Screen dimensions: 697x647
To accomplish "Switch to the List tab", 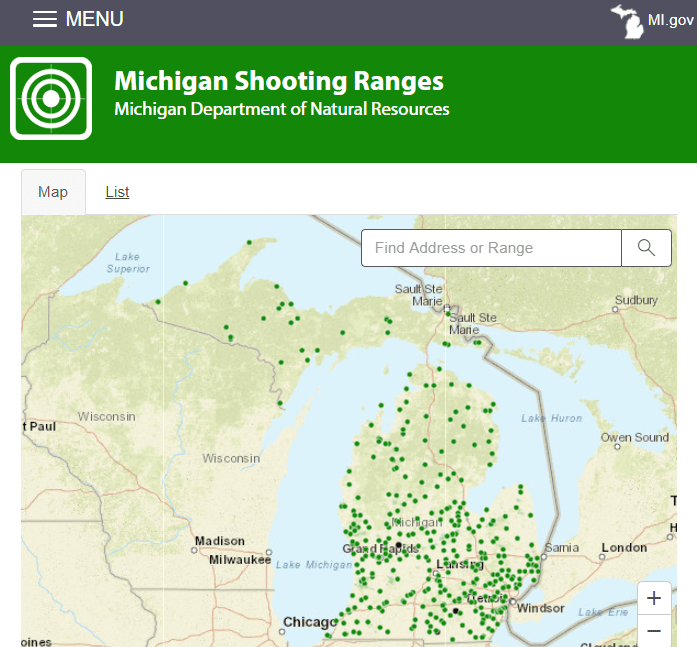I will pyautogui.click(x=117, y=192).
